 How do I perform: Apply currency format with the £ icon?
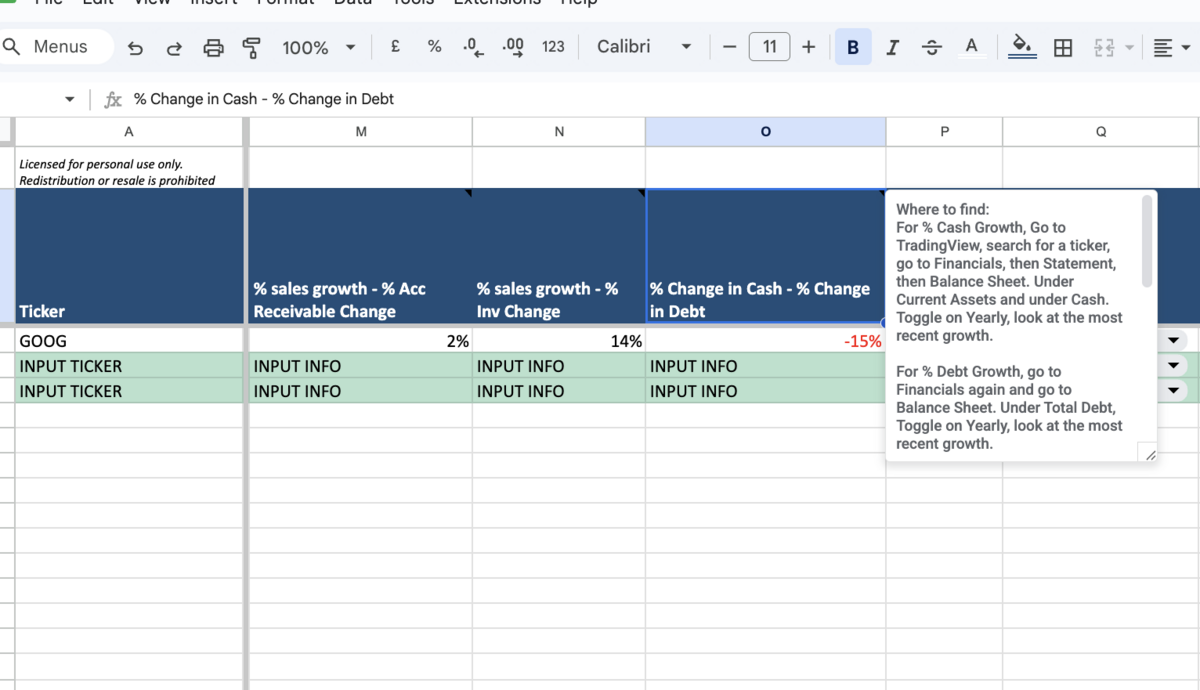(x=395, y=47)
